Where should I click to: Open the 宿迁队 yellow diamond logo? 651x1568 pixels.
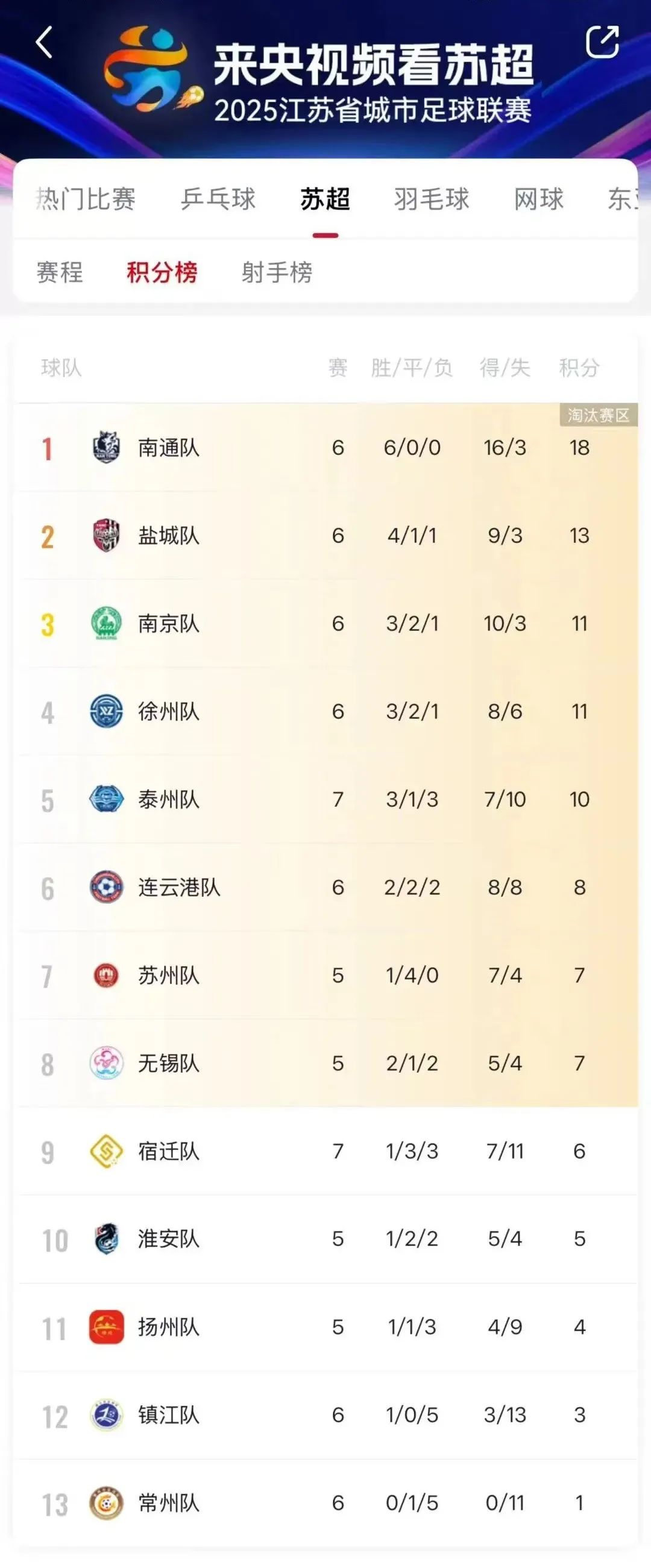pyautogui.click(x=107, y=1150)
